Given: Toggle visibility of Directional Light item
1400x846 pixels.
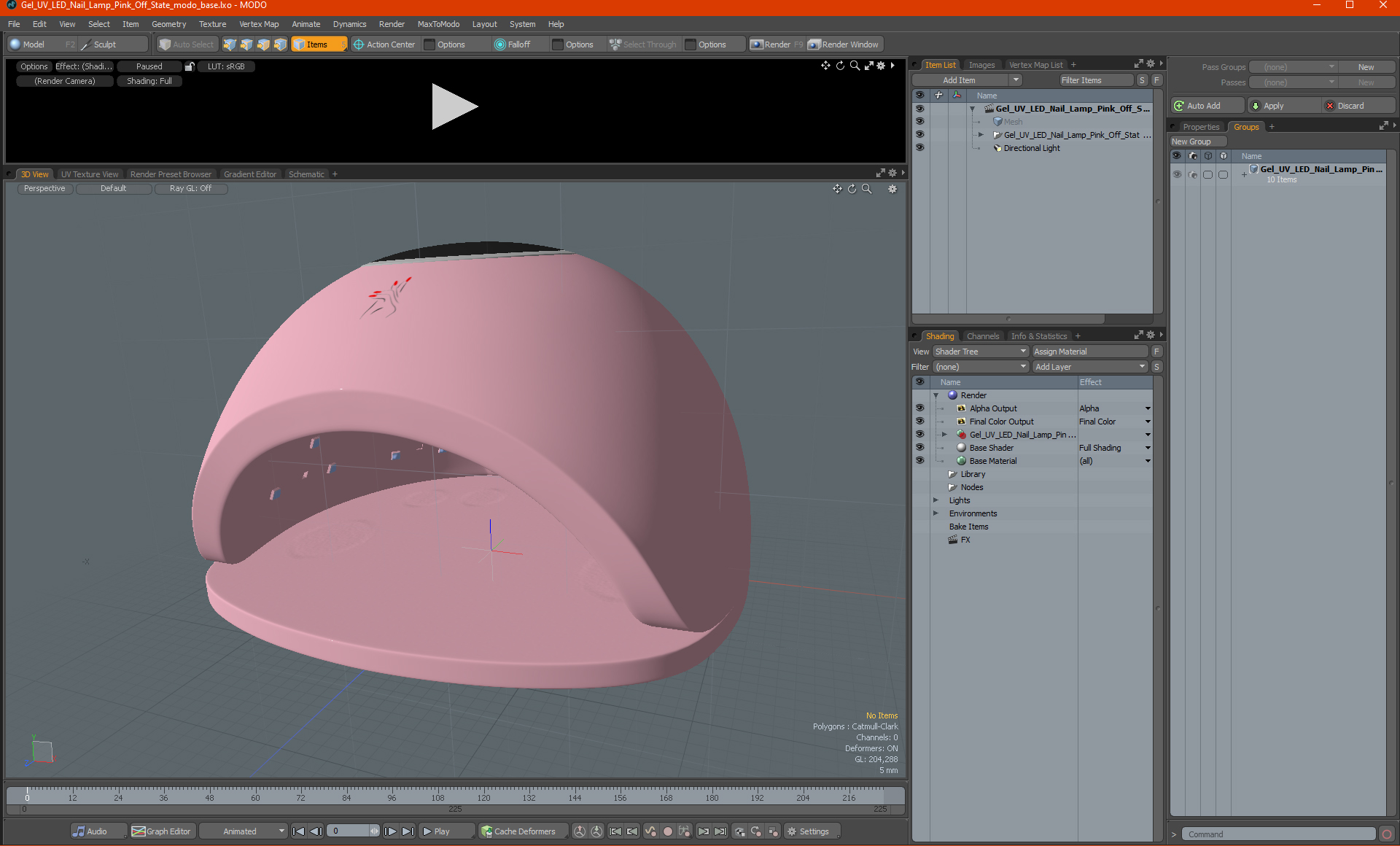Looking at the screenshot, I should (x=919, y=148).
